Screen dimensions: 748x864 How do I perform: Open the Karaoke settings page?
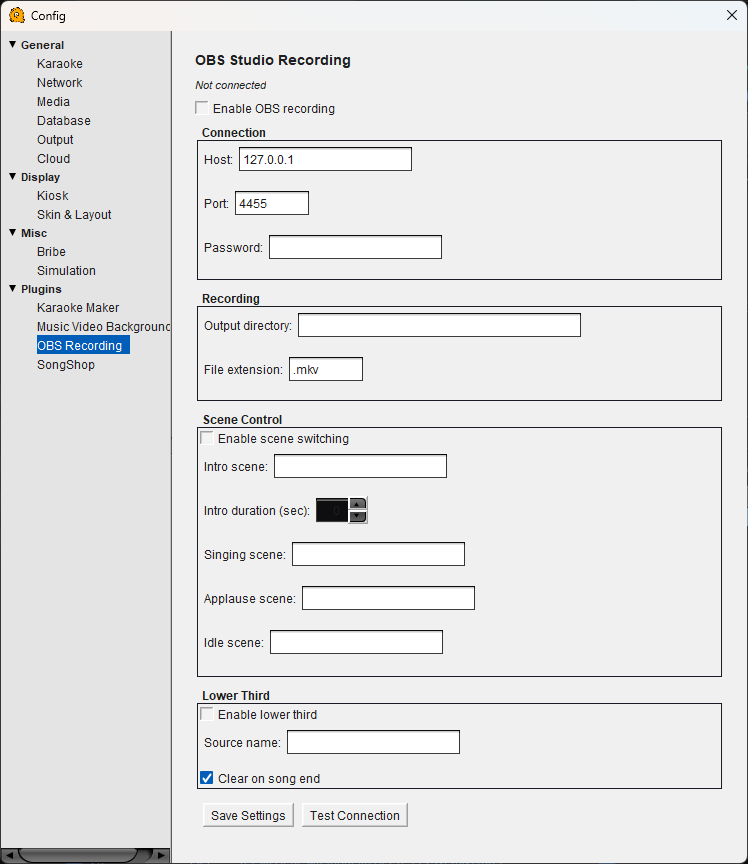(x=60, y=64)
